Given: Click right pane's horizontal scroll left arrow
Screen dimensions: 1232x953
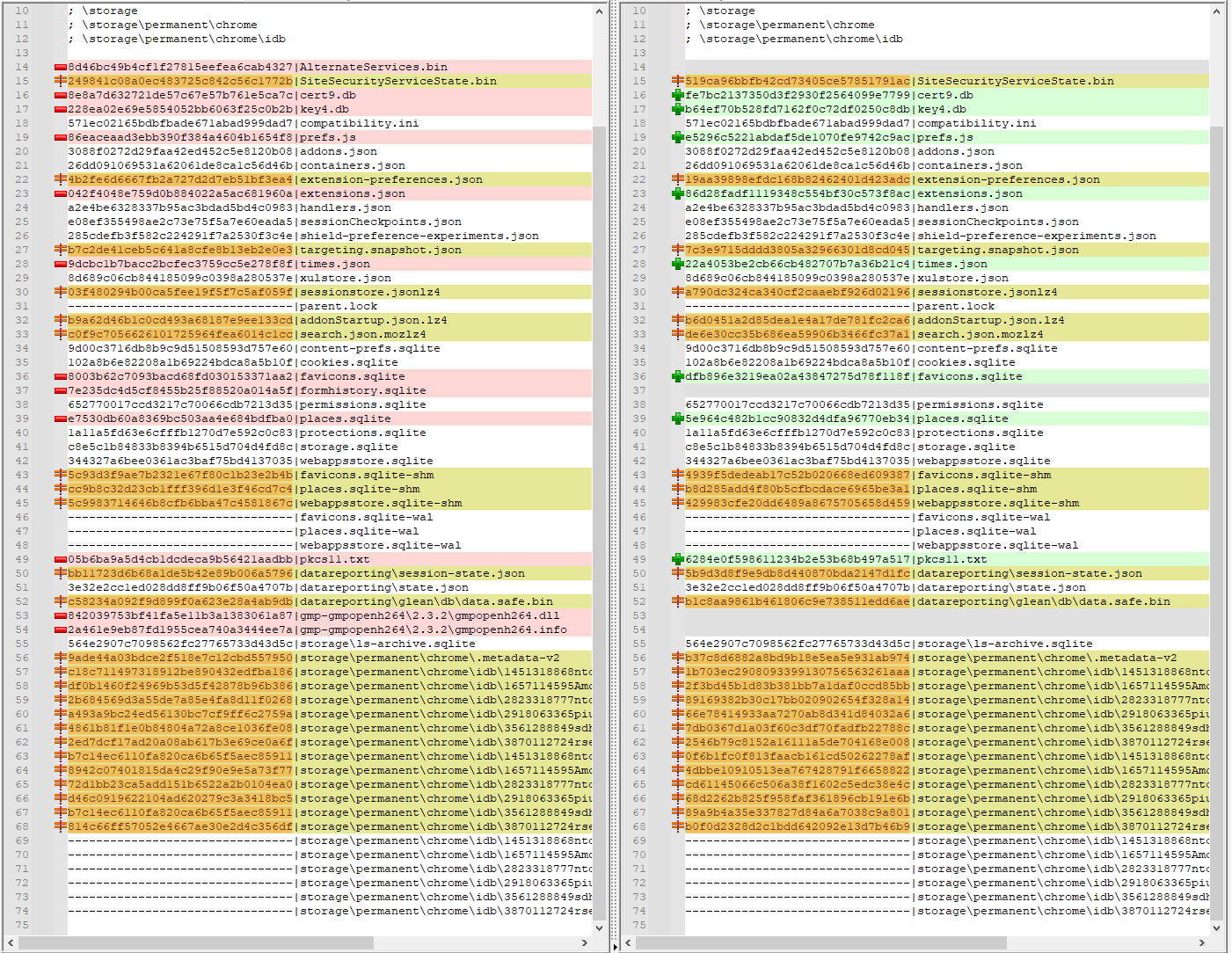Looking at the screenshot, I should coord(628,942).
